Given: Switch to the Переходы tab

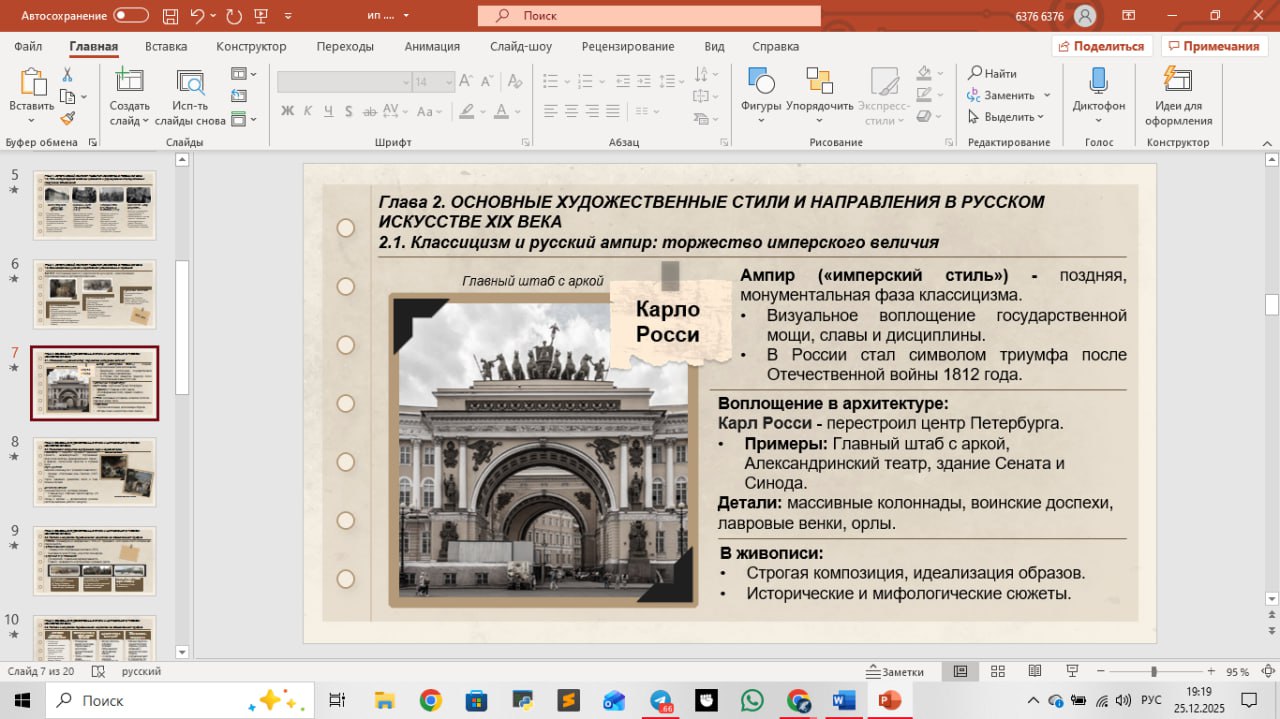Looking at the screenshot, I should pyautogui.click(x=345, y=46).
